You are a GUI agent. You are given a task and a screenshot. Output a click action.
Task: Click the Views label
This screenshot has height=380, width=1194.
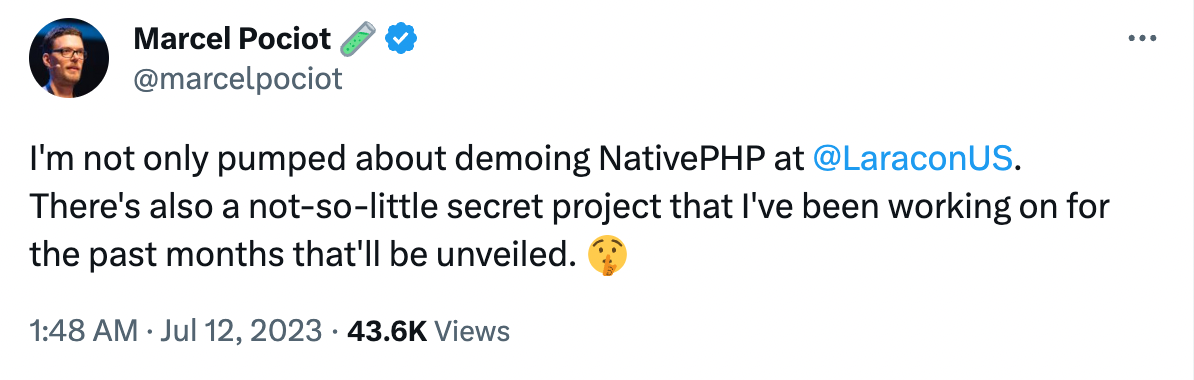[x=475, y=331]
